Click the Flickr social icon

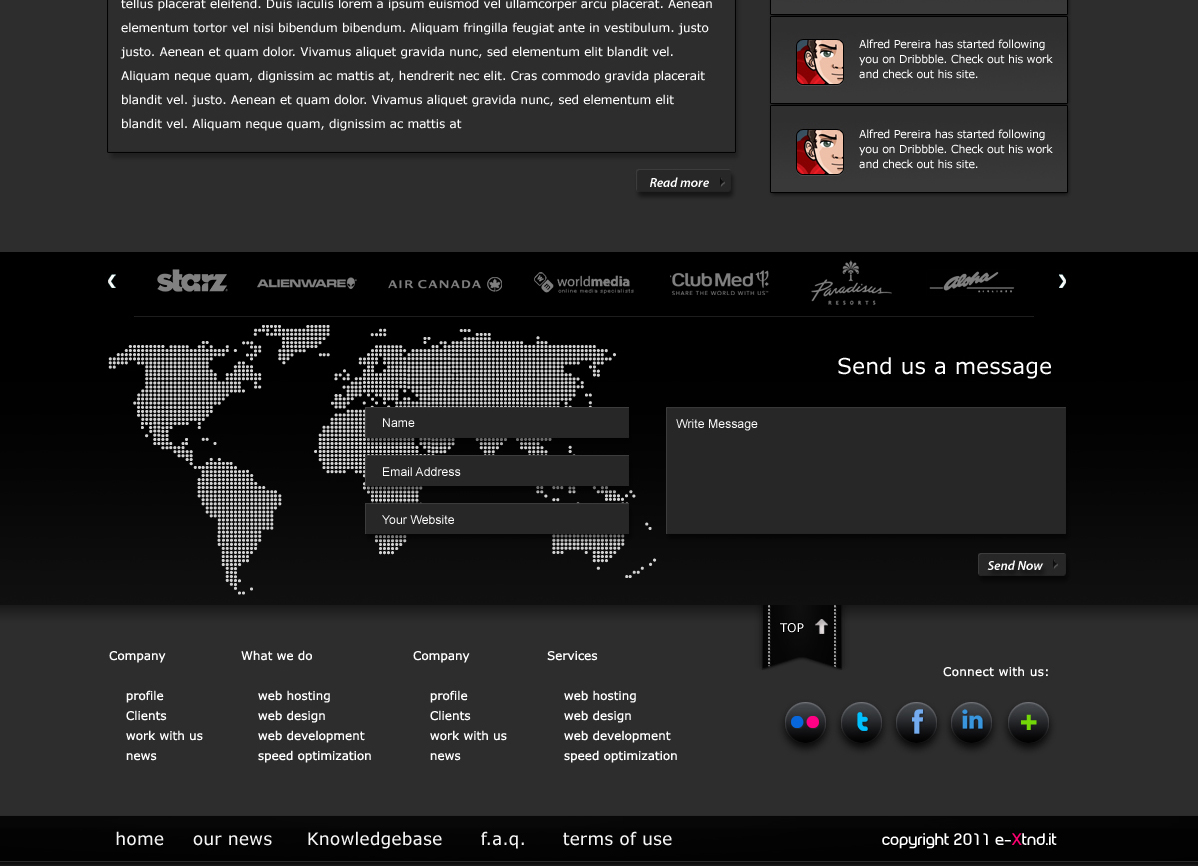coord(805,722)
